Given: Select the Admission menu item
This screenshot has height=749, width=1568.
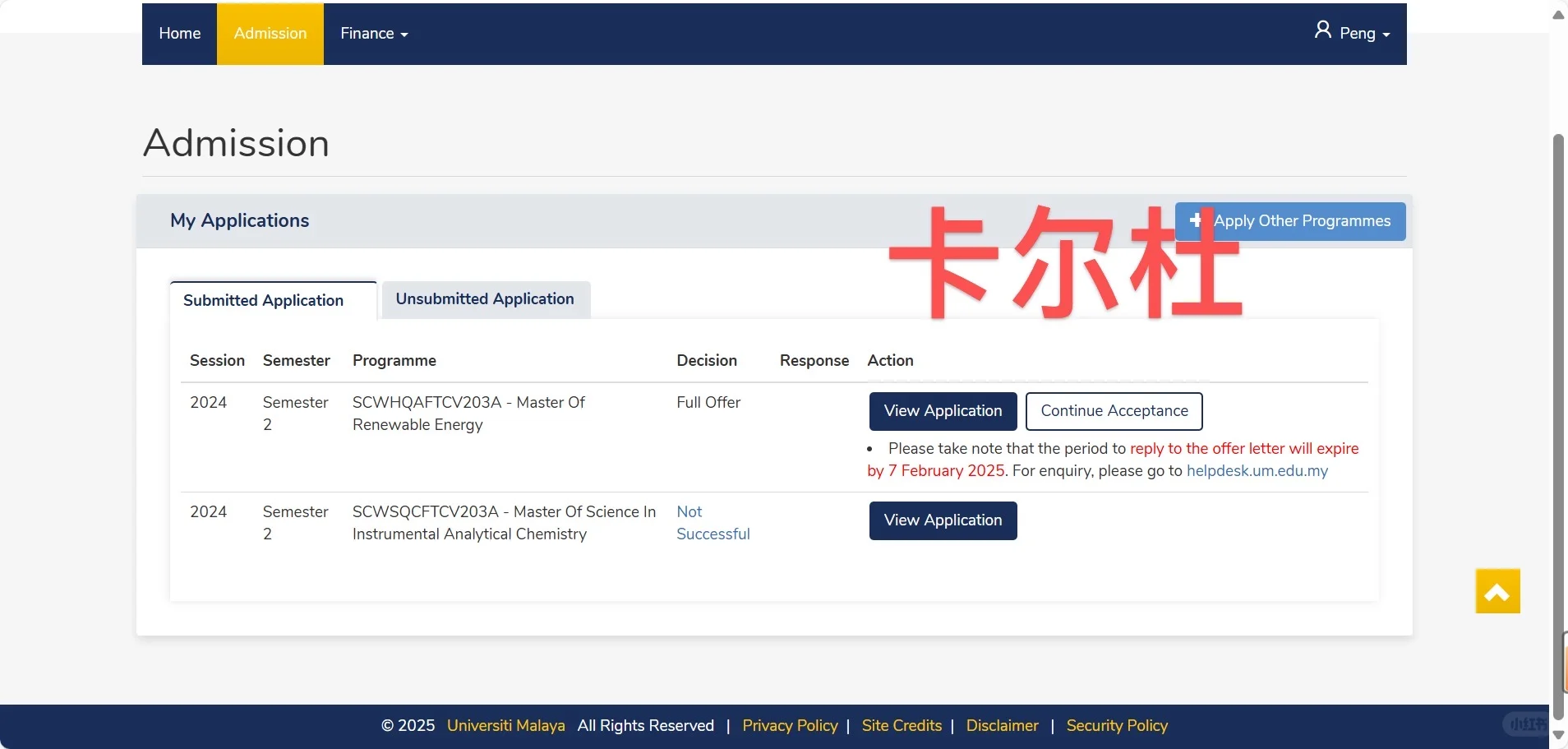Looking at the screenshot, I should click(x=270, y=34).
